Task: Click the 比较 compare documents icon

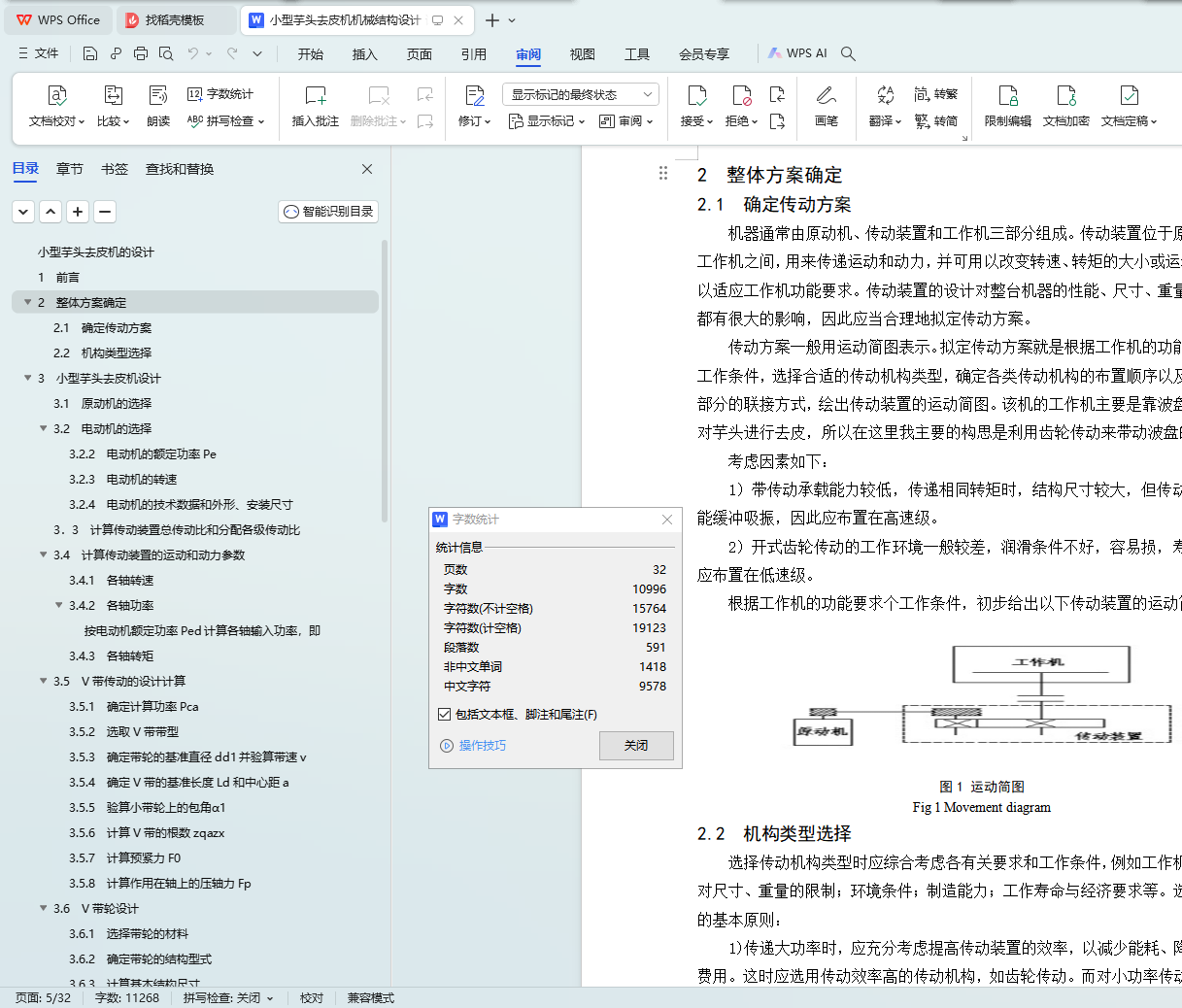Action: [x=113, y=95]
